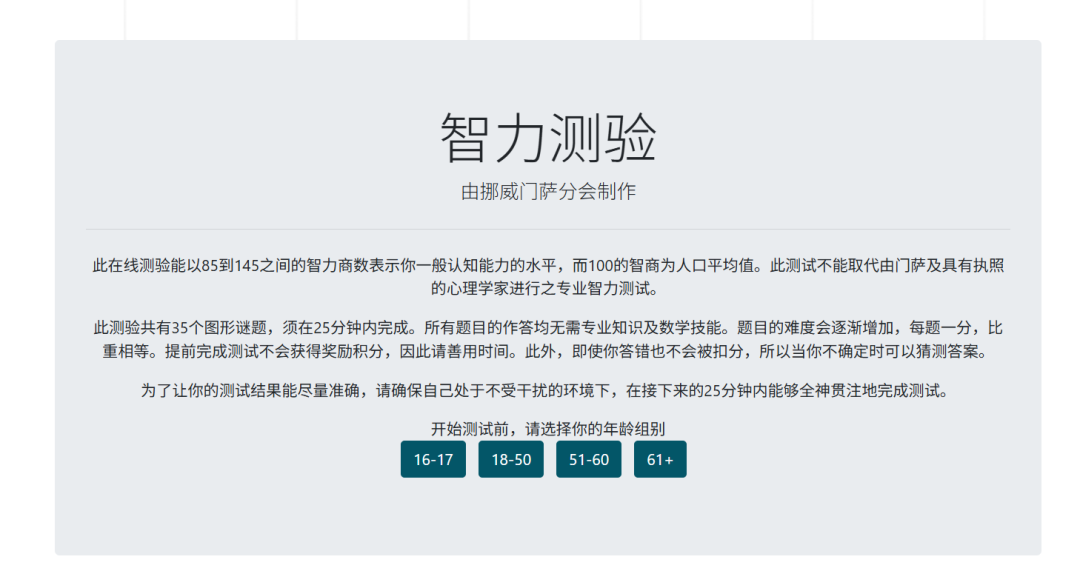Pick the 51-60 age group button
1080x588 pixels.
click(x=589, y=459)
